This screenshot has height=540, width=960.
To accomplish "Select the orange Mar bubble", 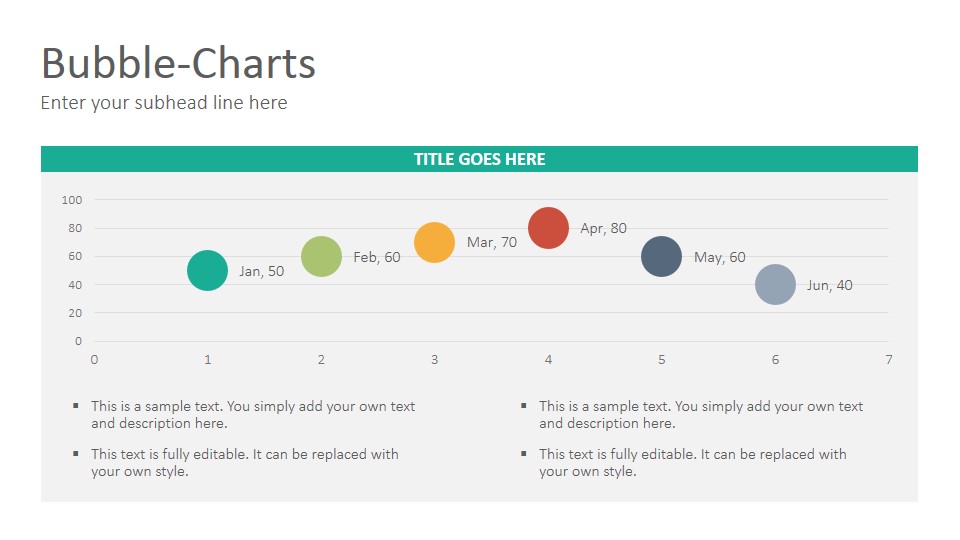I will click(x=435, y=242).
